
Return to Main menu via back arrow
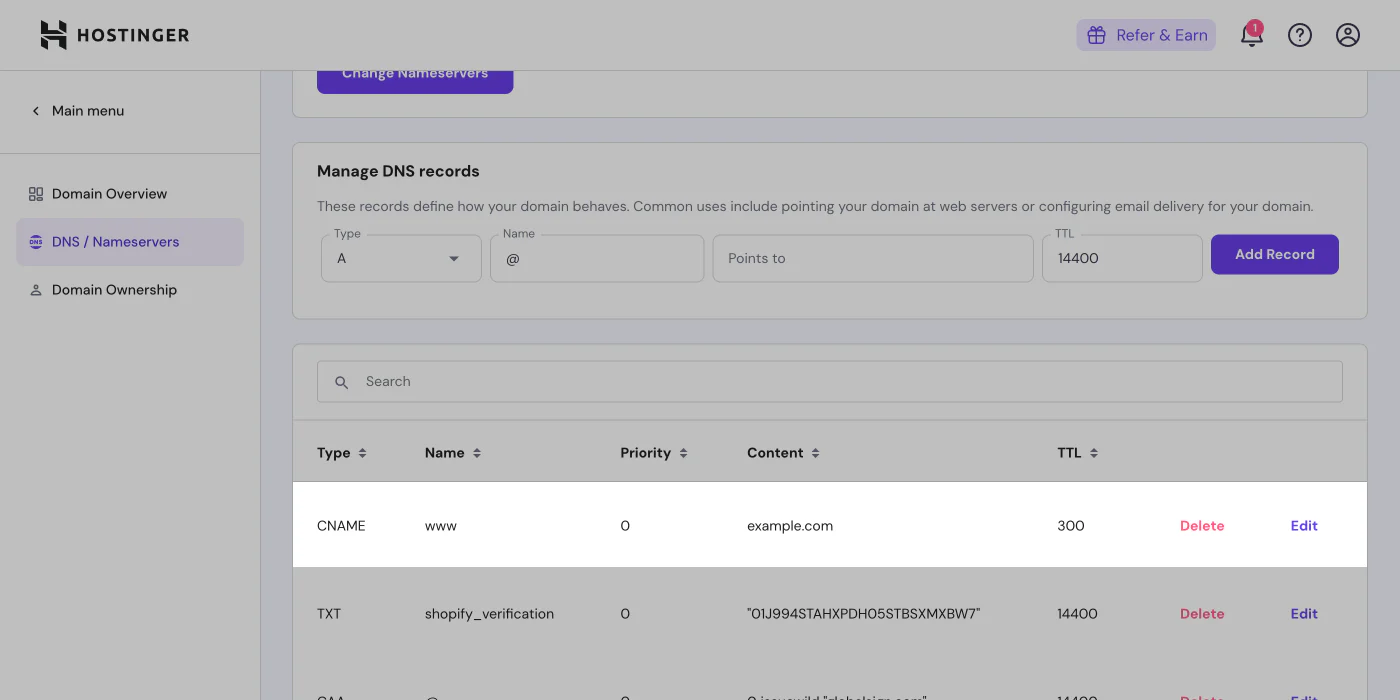pyautogui.click(x=36, y=111)
